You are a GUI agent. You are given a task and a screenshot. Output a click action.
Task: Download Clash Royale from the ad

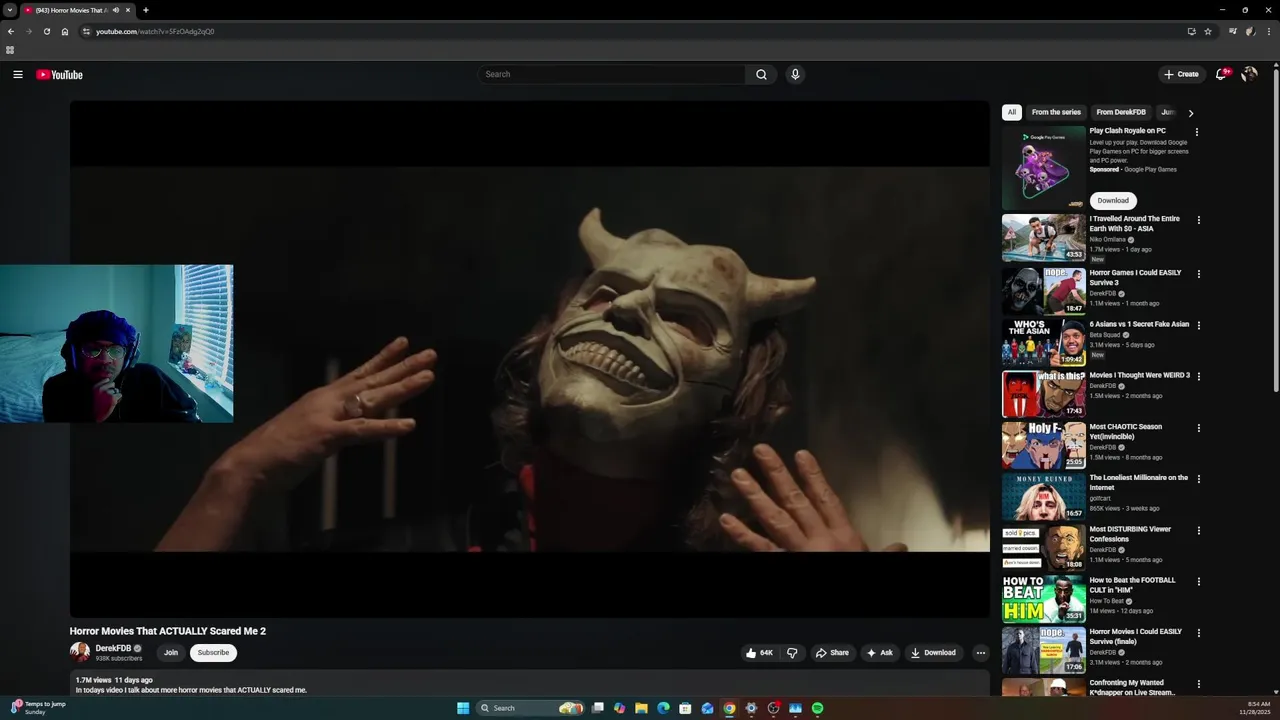click(x=1113, y=200)
